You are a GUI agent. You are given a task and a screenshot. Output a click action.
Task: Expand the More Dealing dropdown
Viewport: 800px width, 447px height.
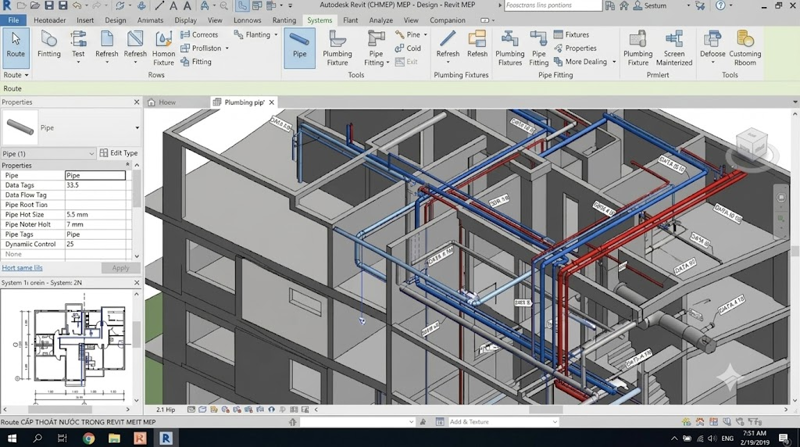click(614, 62)
